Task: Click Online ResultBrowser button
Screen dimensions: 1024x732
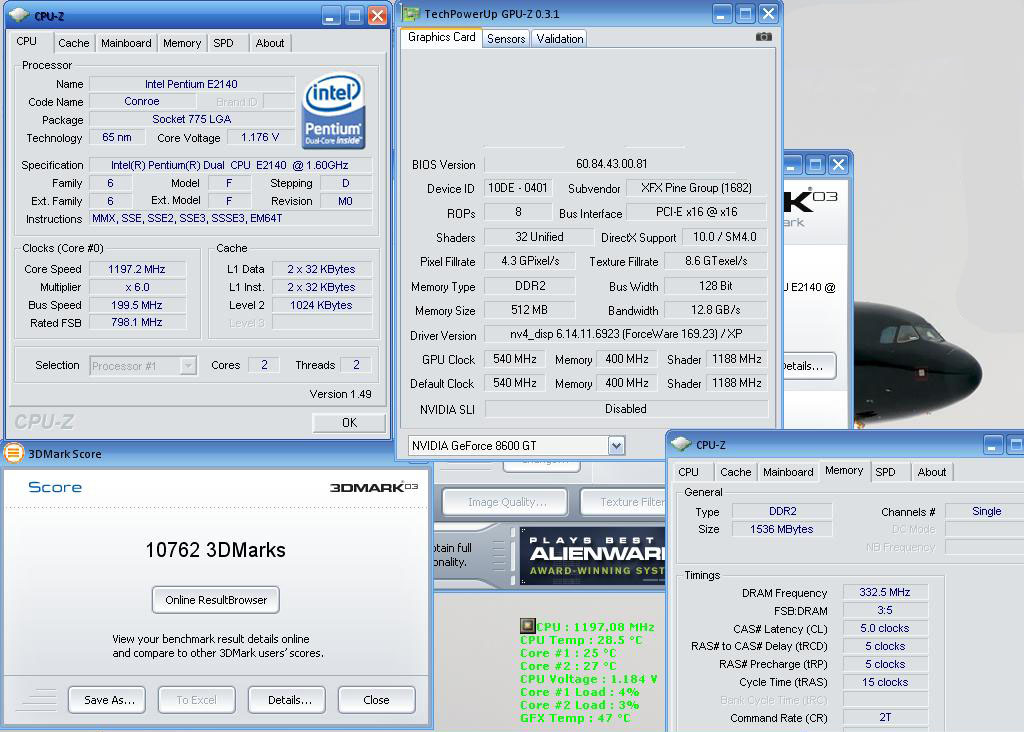Action: coord(216,599)
